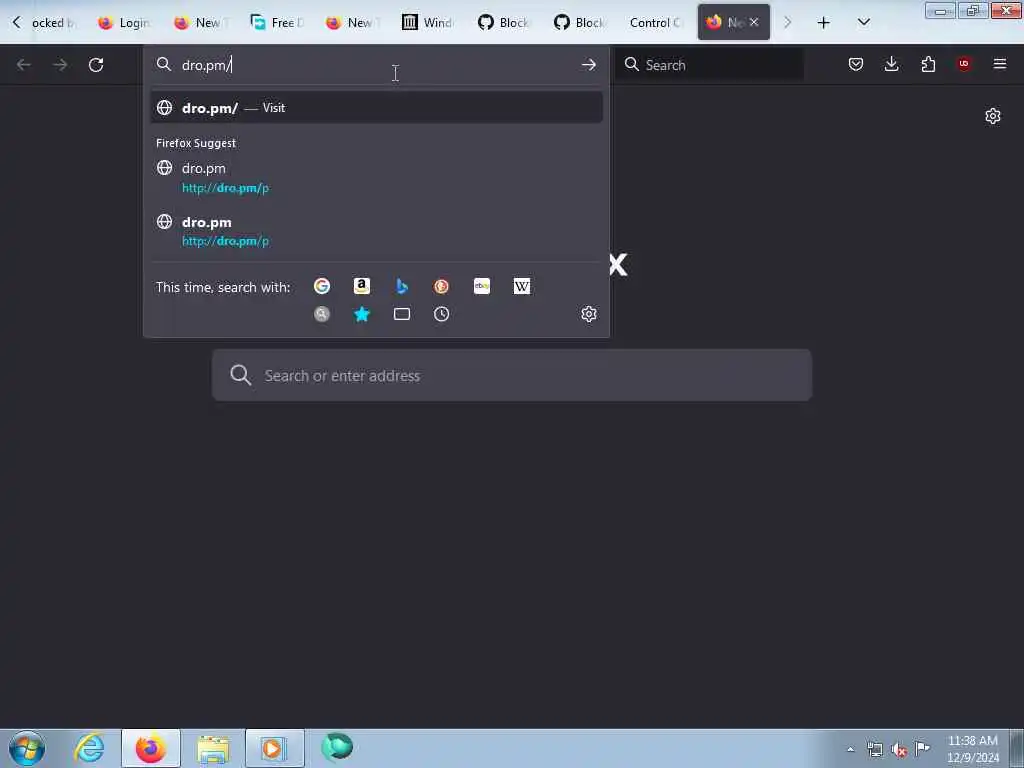Open the Extensions menu
The width and height of the screenshot is (1024, 768).
tap(928, 64)
